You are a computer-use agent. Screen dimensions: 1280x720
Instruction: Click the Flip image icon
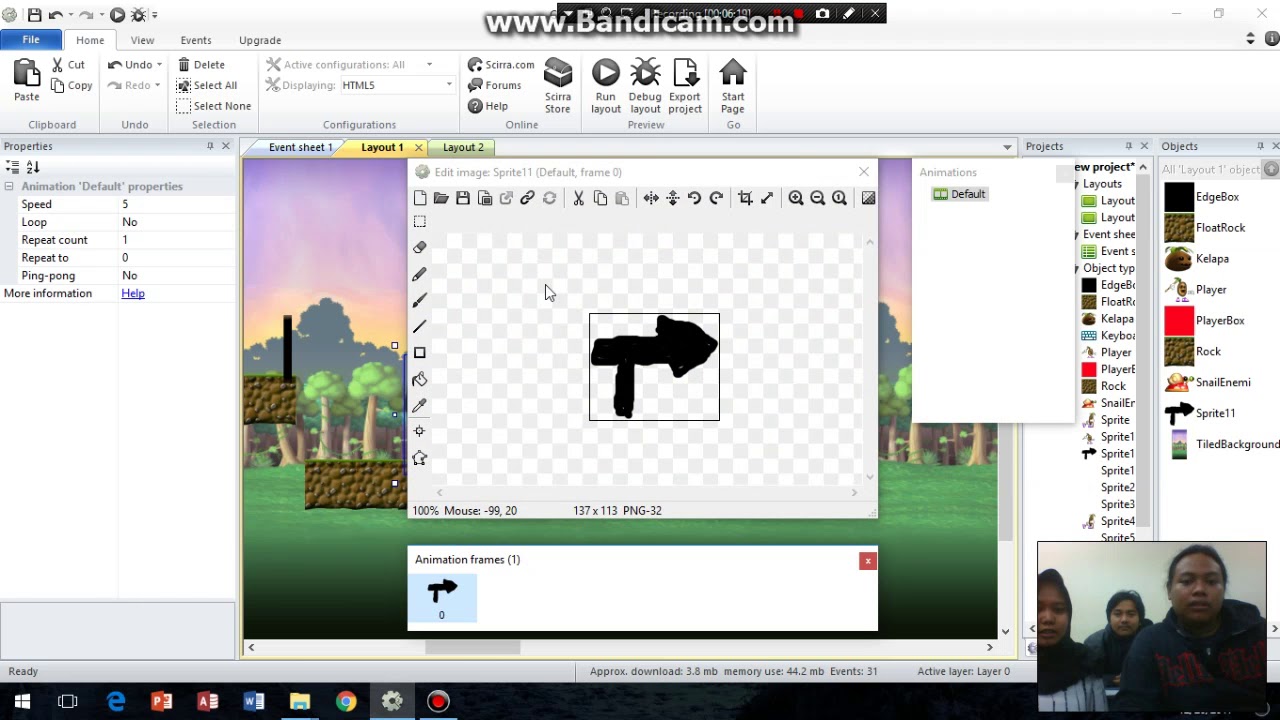coord(673,198)
